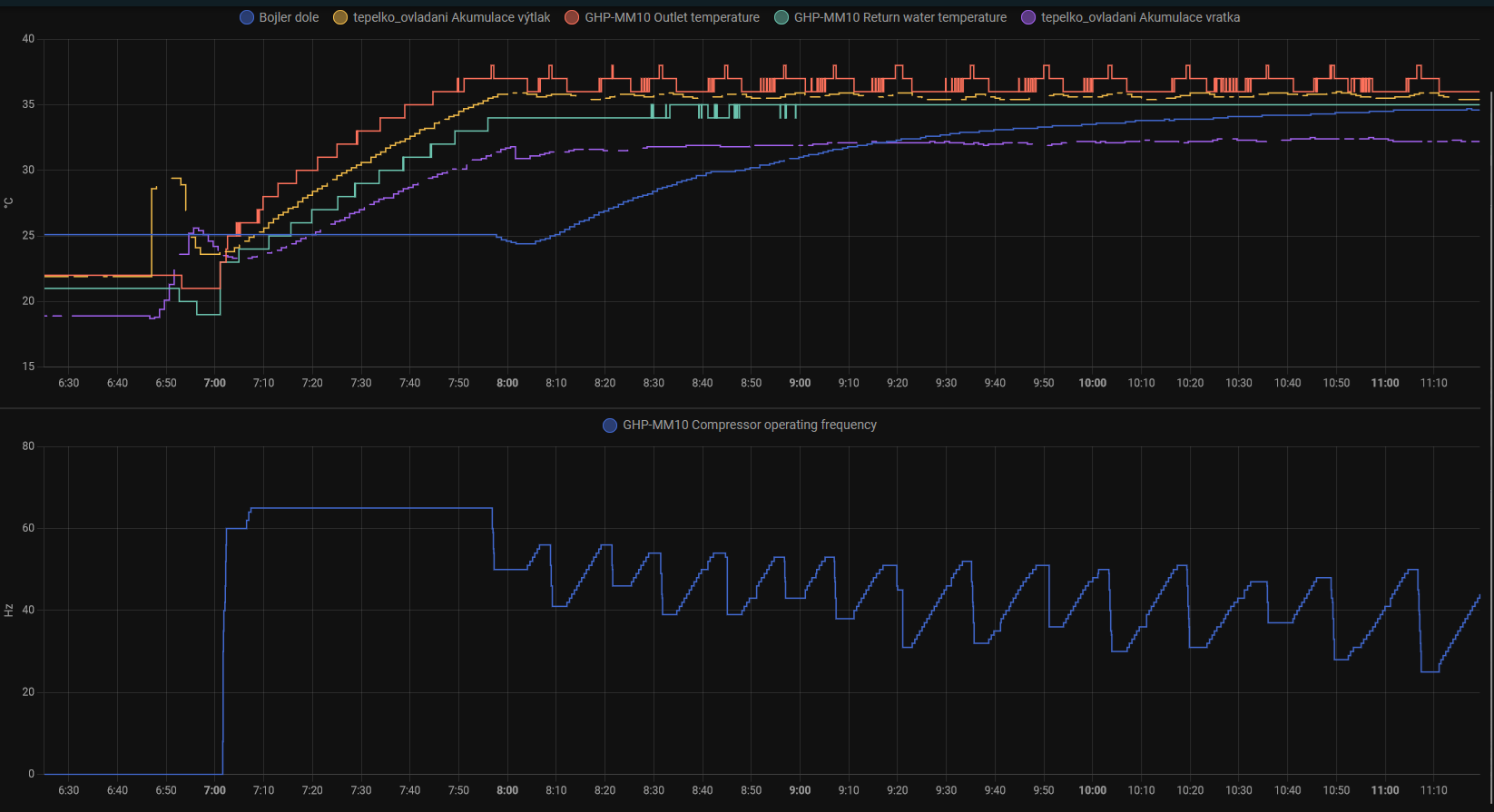Hide the tepelko_ovladani Akumulace vratka series
1494x812 pixels.
(x=1130, y=17)
